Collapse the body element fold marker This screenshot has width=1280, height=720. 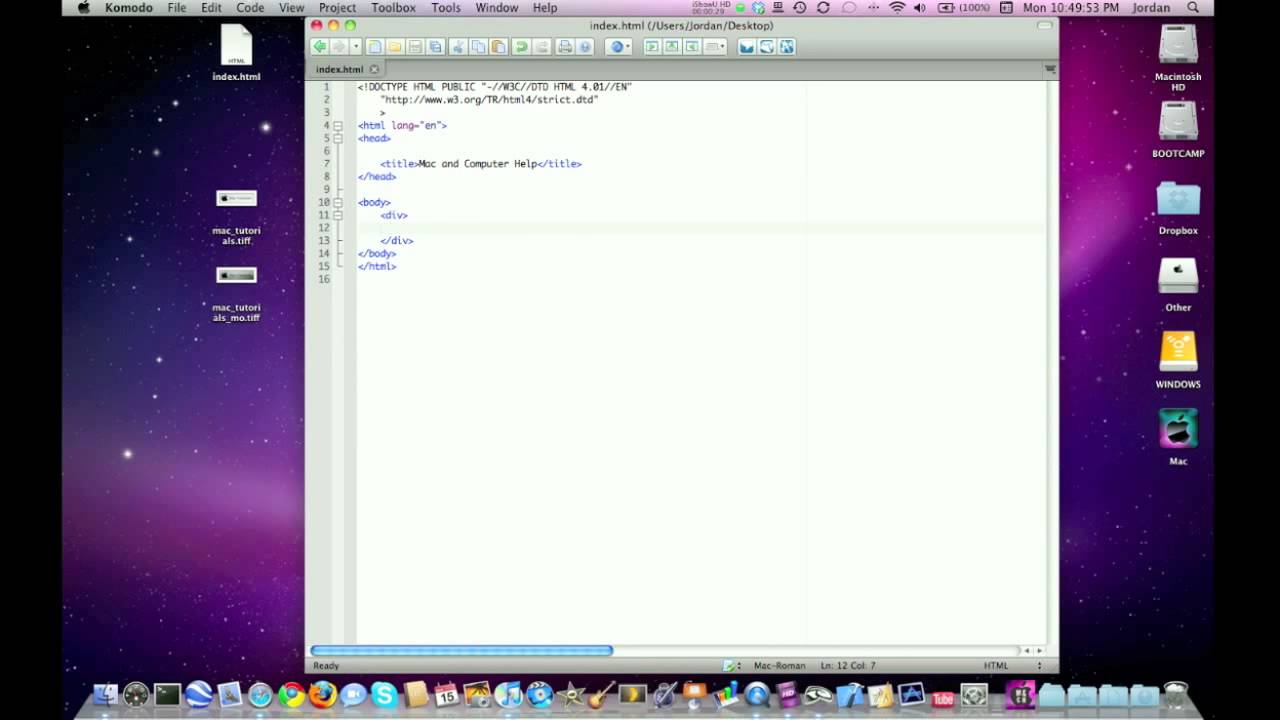(338, 202)
